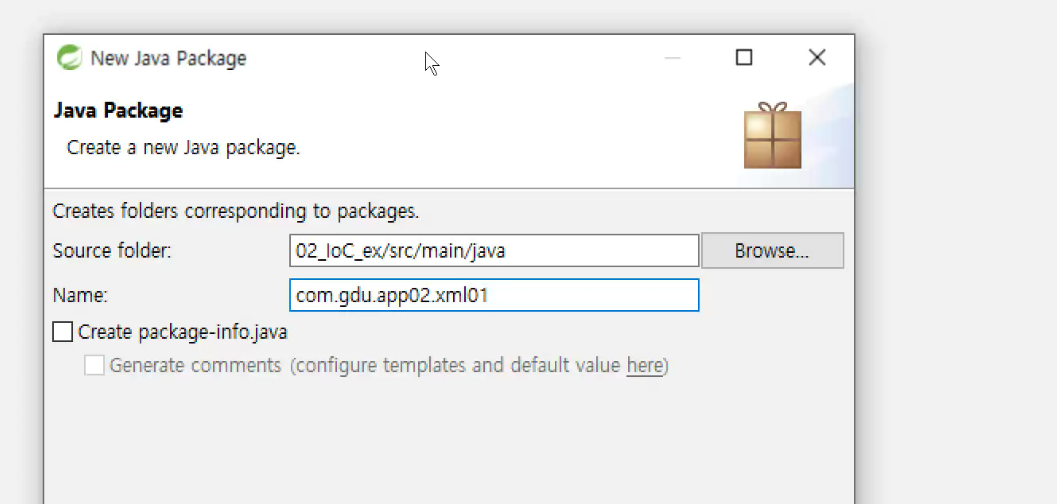The image size is (1057, 504).
Task: Follow the 'here' templates configuration link
Action: pos(644,365)
